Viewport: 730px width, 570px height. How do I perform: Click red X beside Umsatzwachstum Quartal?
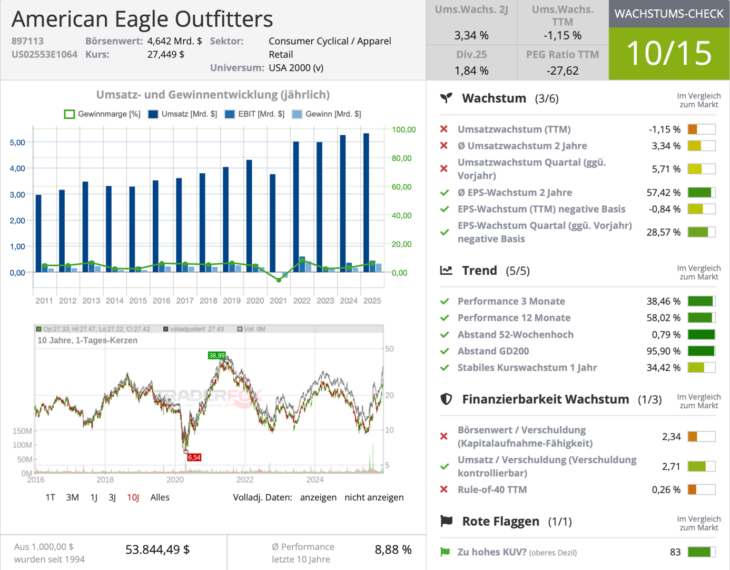click(x=444, y=169)
